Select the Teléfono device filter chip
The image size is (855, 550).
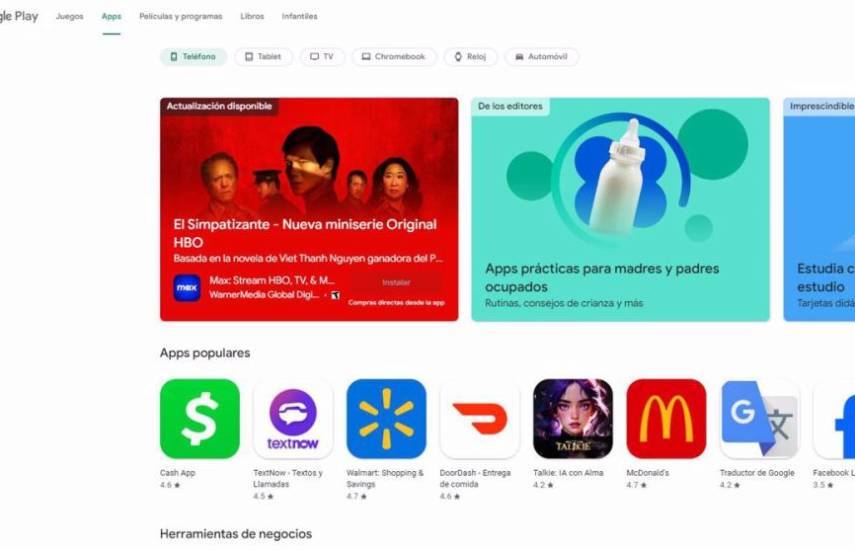point(193,57)
